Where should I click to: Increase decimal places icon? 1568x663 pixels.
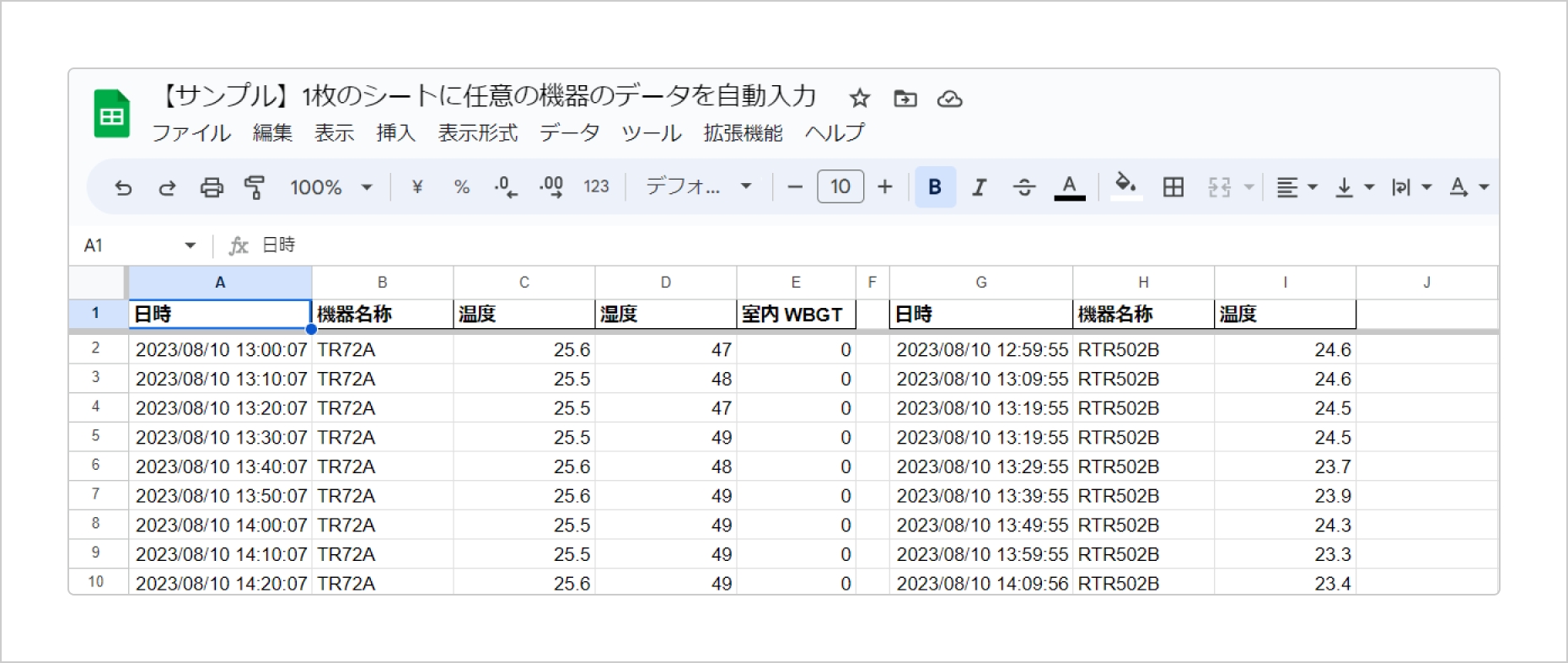(551, 187)
